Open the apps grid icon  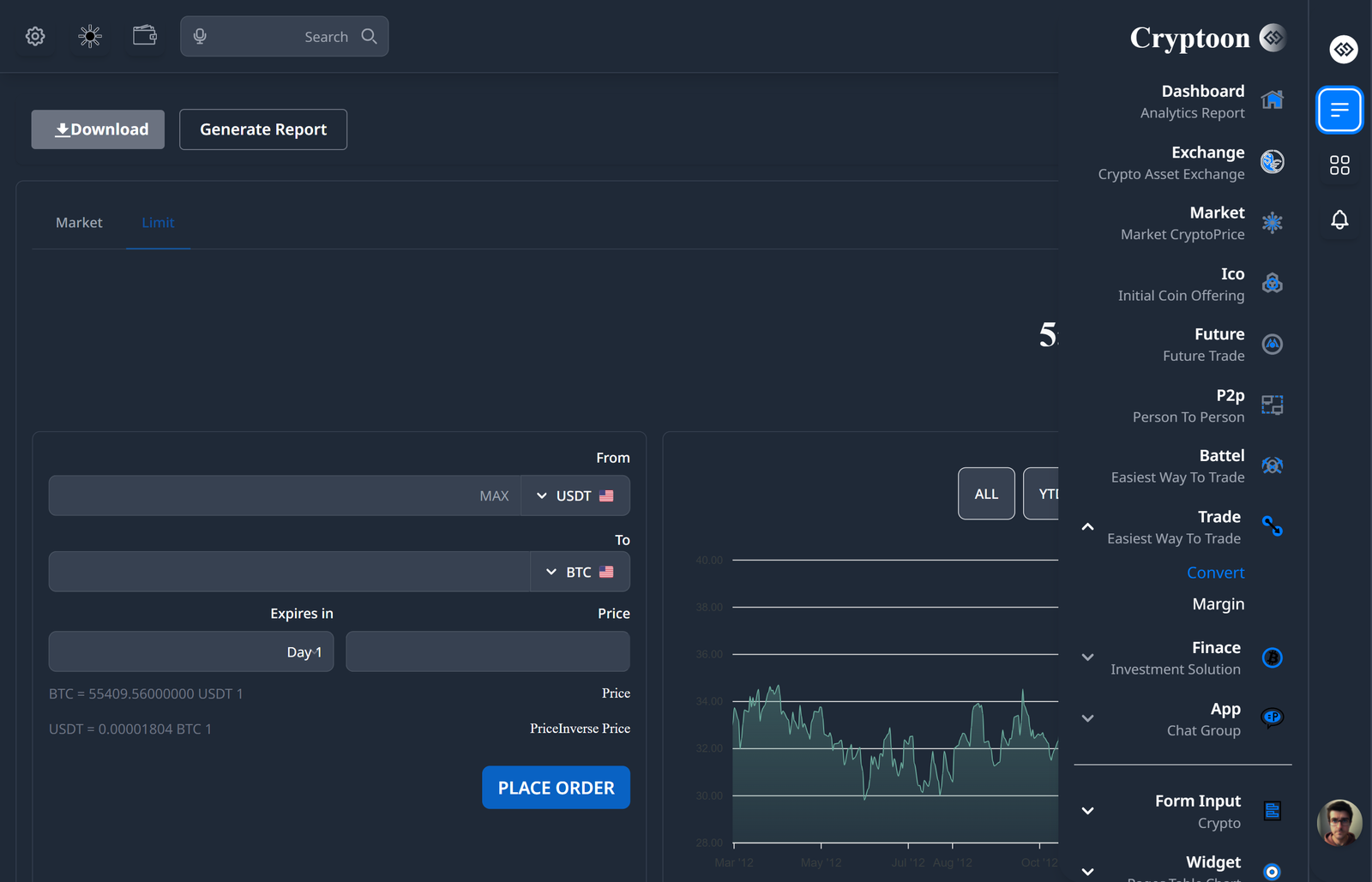(x=1339, y=165)
